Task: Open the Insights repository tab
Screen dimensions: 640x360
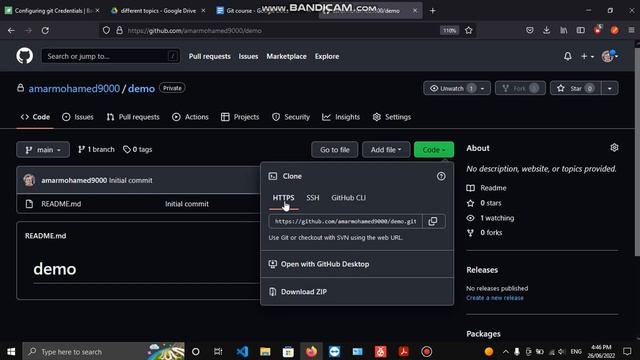Action: tap(341, 117)
